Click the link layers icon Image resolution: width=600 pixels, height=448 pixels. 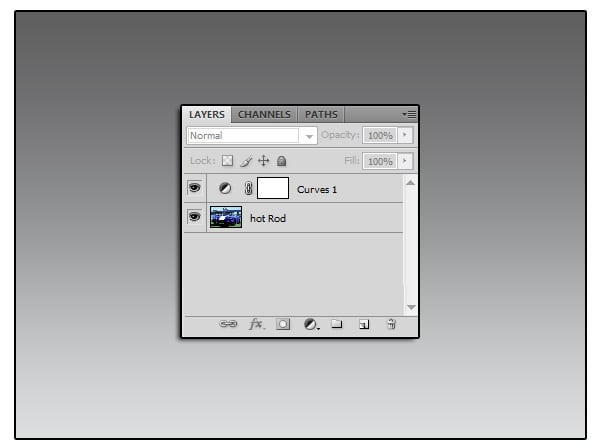[x=228, y=324]
